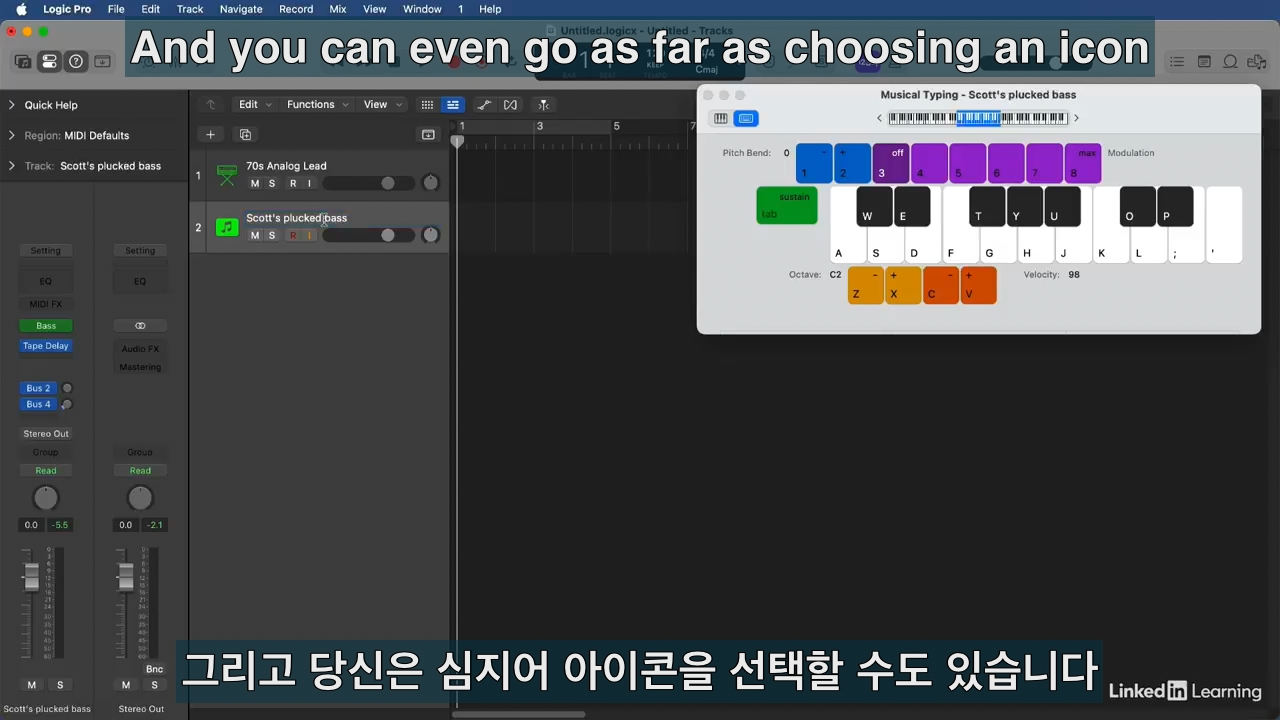Click the Tape Delay effect slot

coord(46,346)
